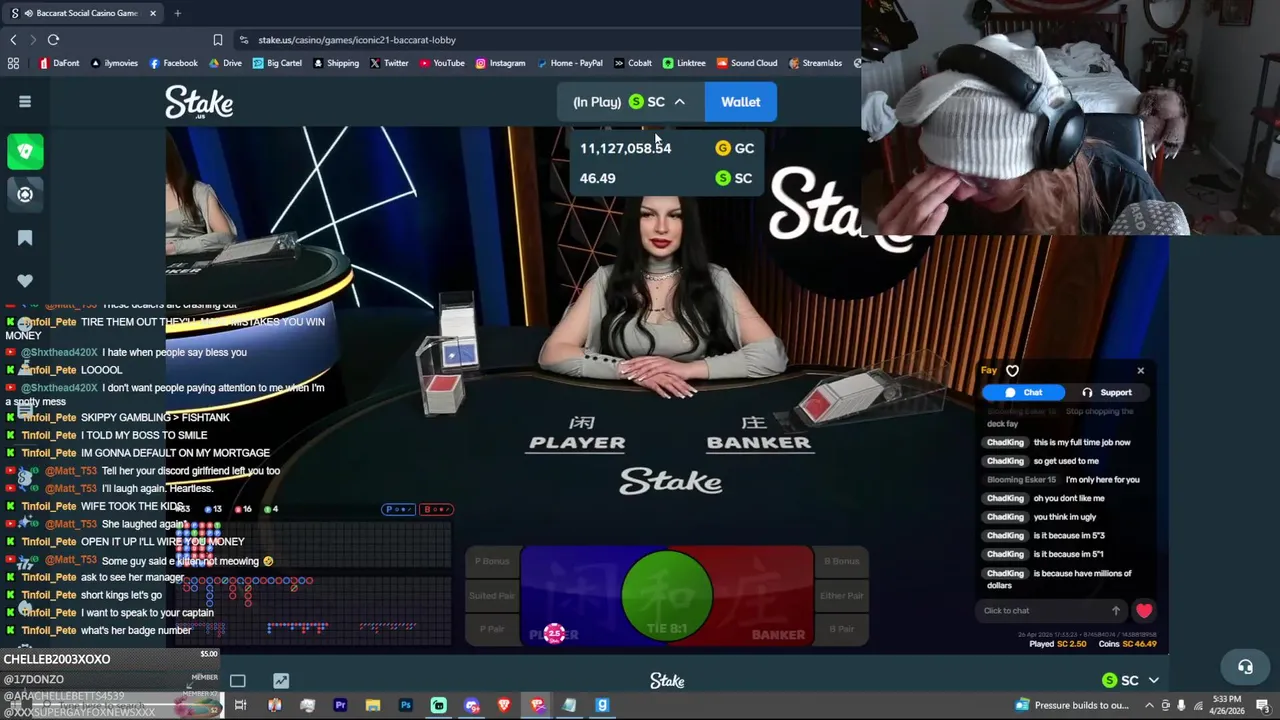Go back in browser history
Image resolution: width=1280 pixels, height=720 pixels.
click(13, 40)
